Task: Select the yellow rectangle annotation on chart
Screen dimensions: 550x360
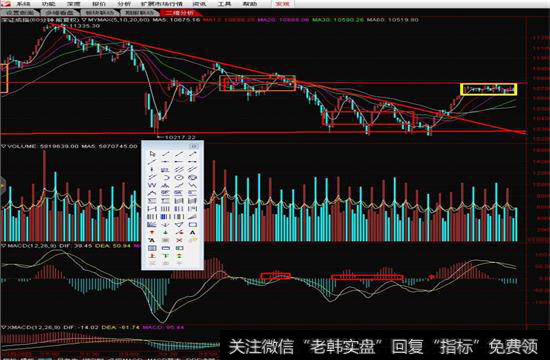Action: point(489,89)
